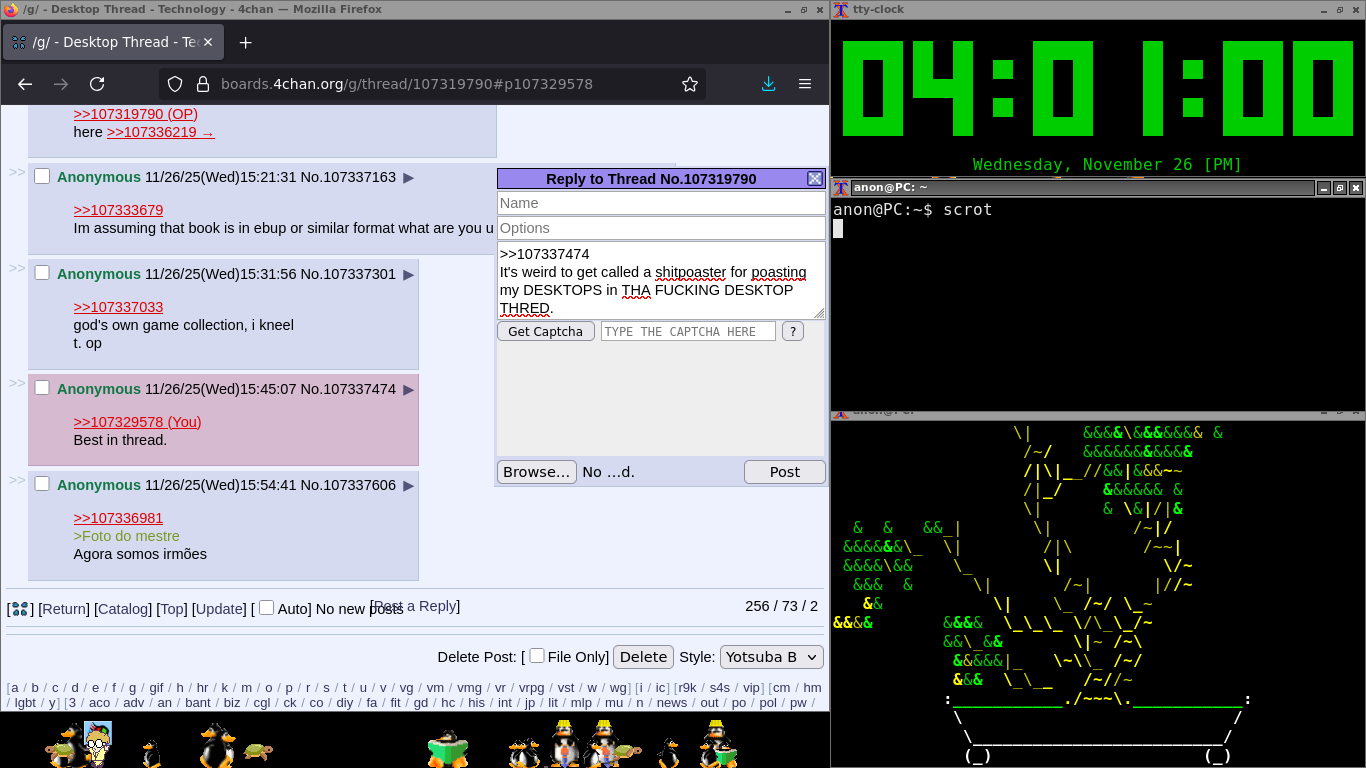
Task: Open the /r9k/ board link
Action: [687, 688]
